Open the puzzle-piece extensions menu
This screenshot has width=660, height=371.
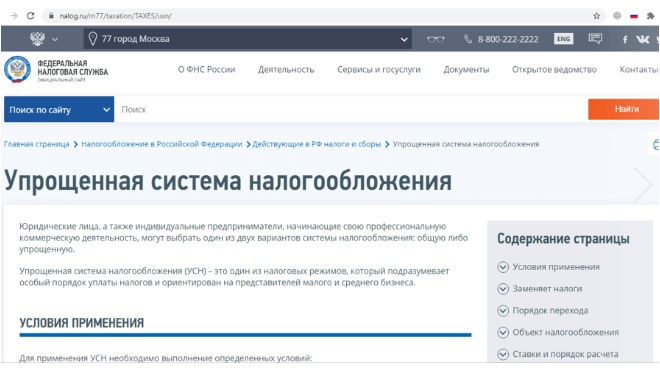pyautogui.click(x=650, y=16)
